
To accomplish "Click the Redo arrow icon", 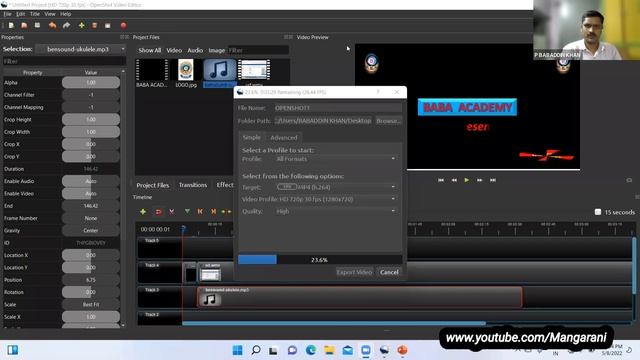I will (x=66, y=25).
